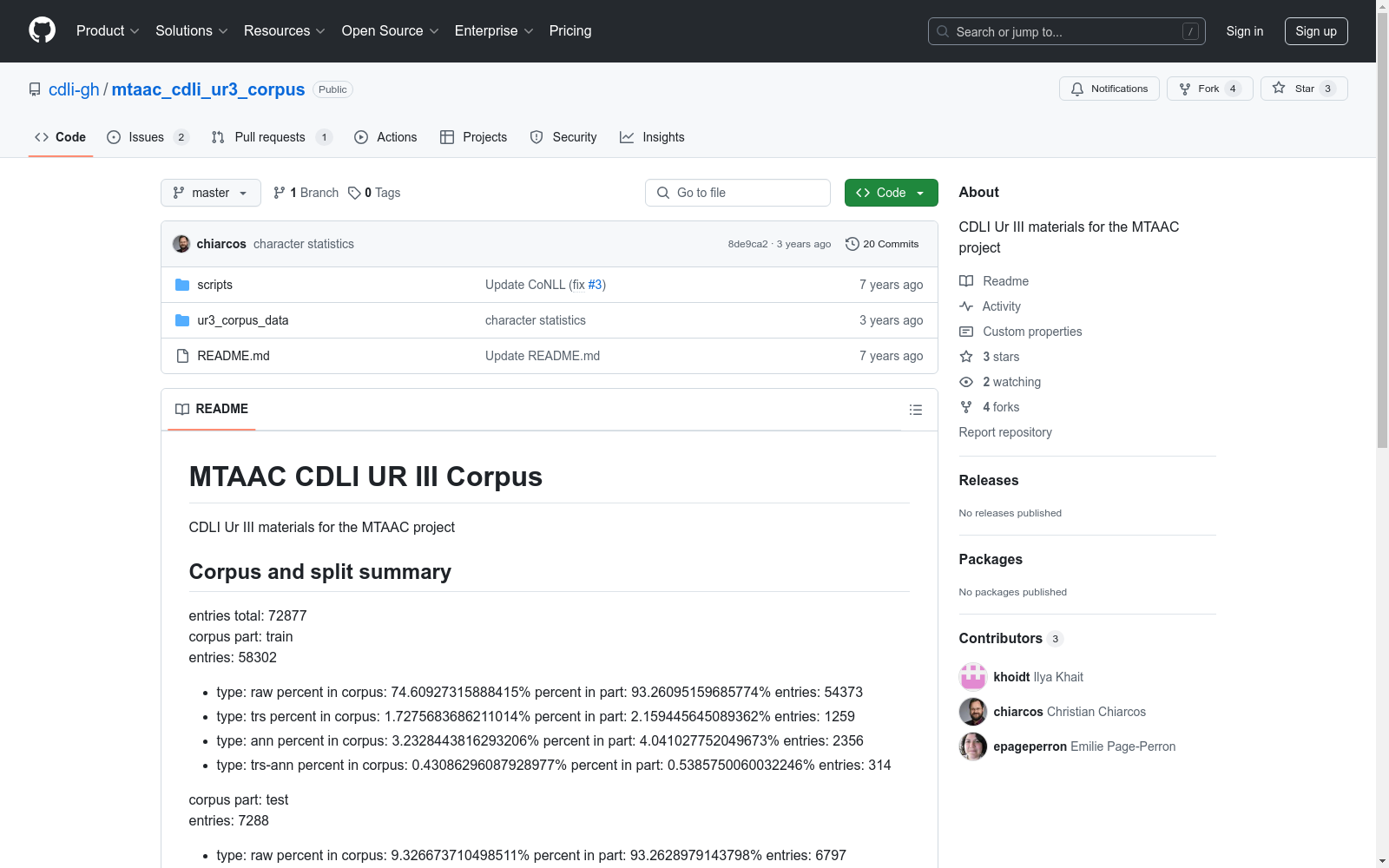The image size is (1389, 868).
Task: Click the commit history clock icon
Action: coord(852,244)
